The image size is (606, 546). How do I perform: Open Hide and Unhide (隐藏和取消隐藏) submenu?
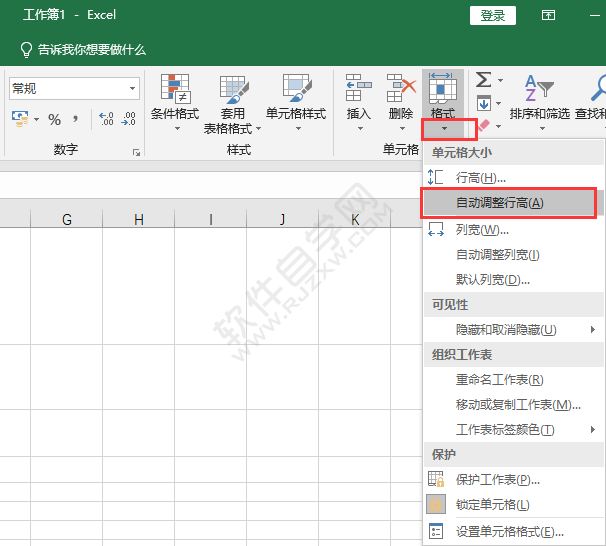click(x=514, y=330)
